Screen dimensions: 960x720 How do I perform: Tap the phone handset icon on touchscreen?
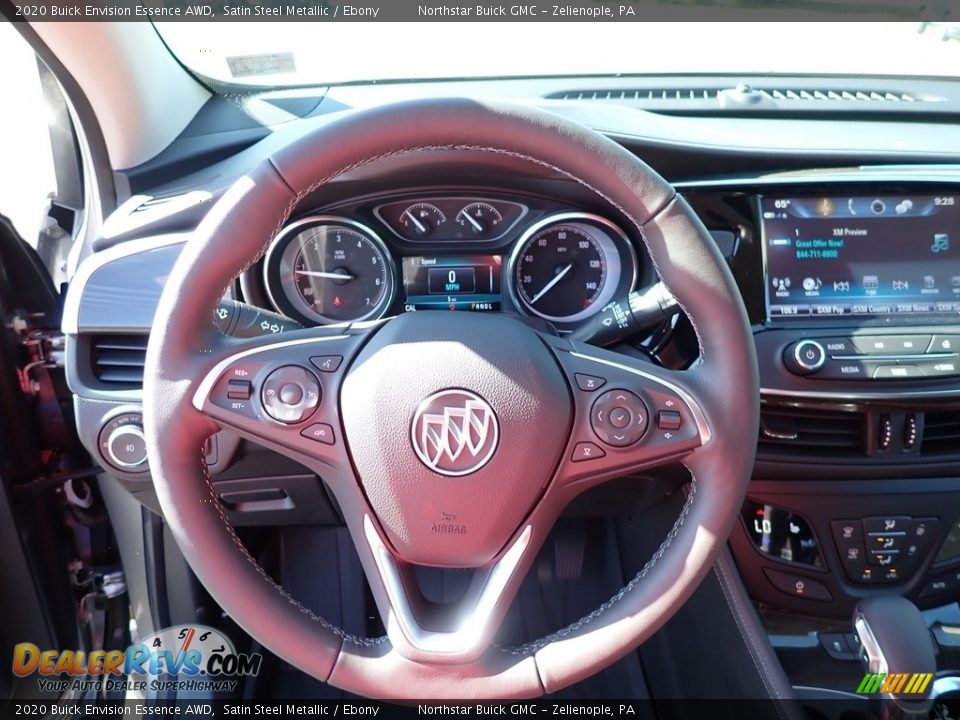[852, 207]
